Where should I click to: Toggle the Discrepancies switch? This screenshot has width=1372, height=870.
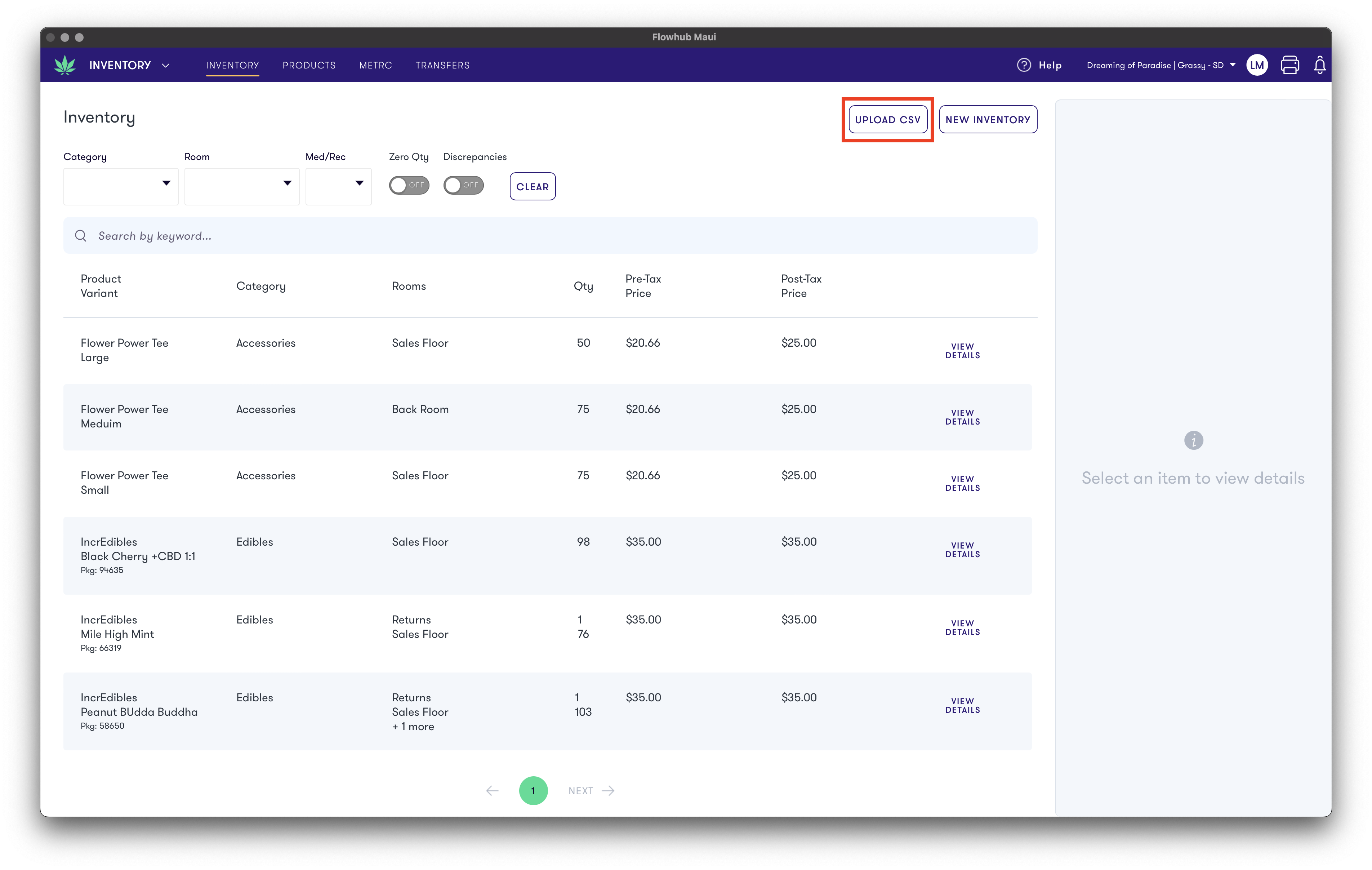[463, 185]
